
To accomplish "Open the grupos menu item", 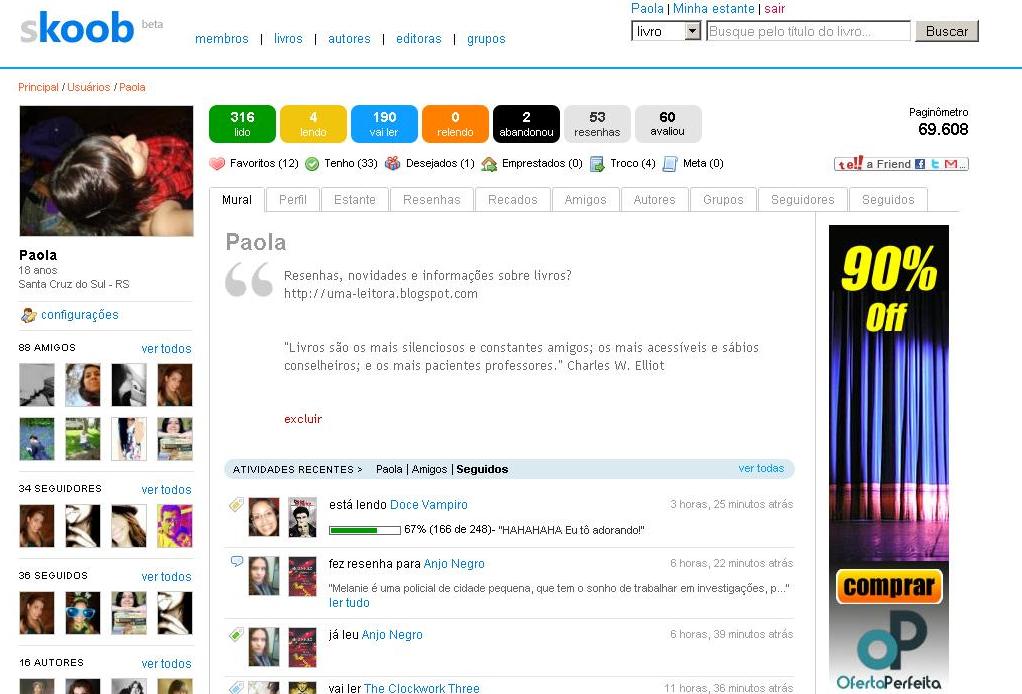I will (x=486, y=39).
